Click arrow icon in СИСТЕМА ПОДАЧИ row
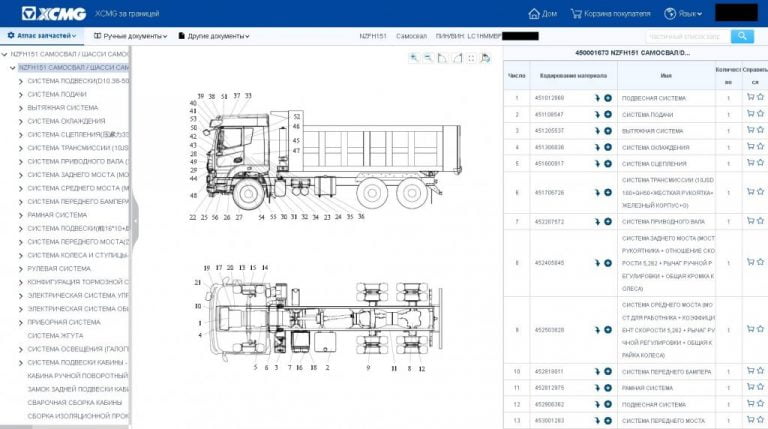The image size is (768, 429). pyautogui.click(x=597, y=115)
